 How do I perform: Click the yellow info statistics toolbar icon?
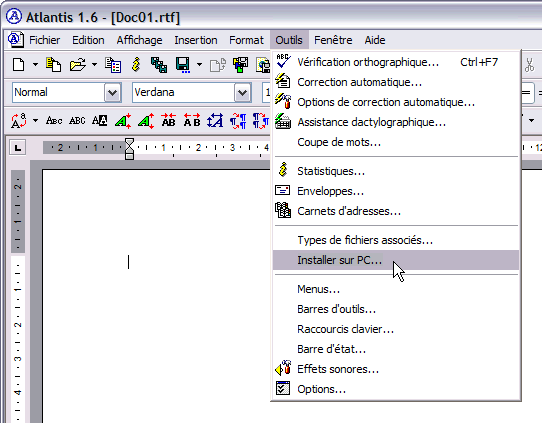pyautogui.click(x=136, y=65)
